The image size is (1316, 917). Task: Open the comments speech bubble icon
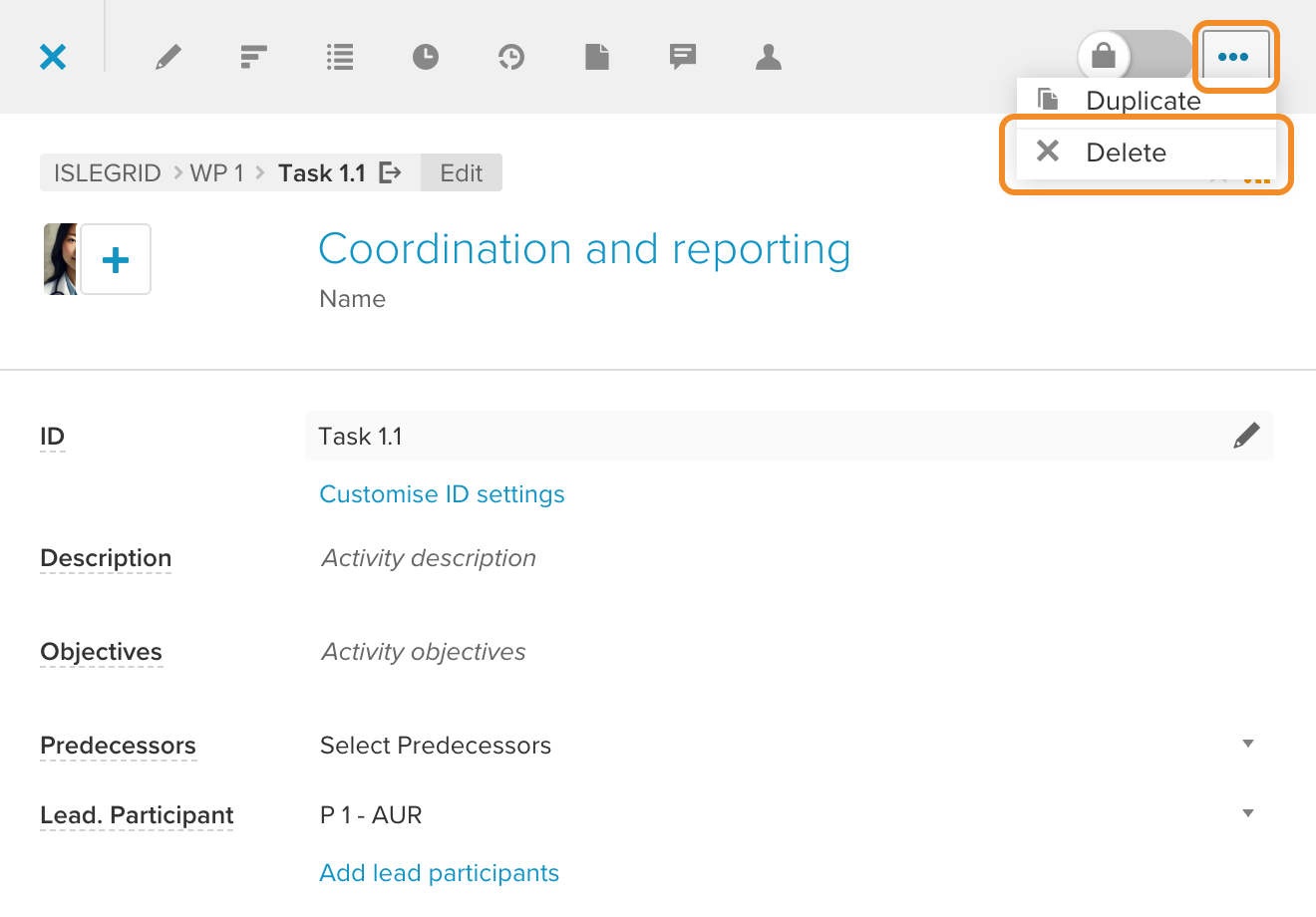click(683, 57)
